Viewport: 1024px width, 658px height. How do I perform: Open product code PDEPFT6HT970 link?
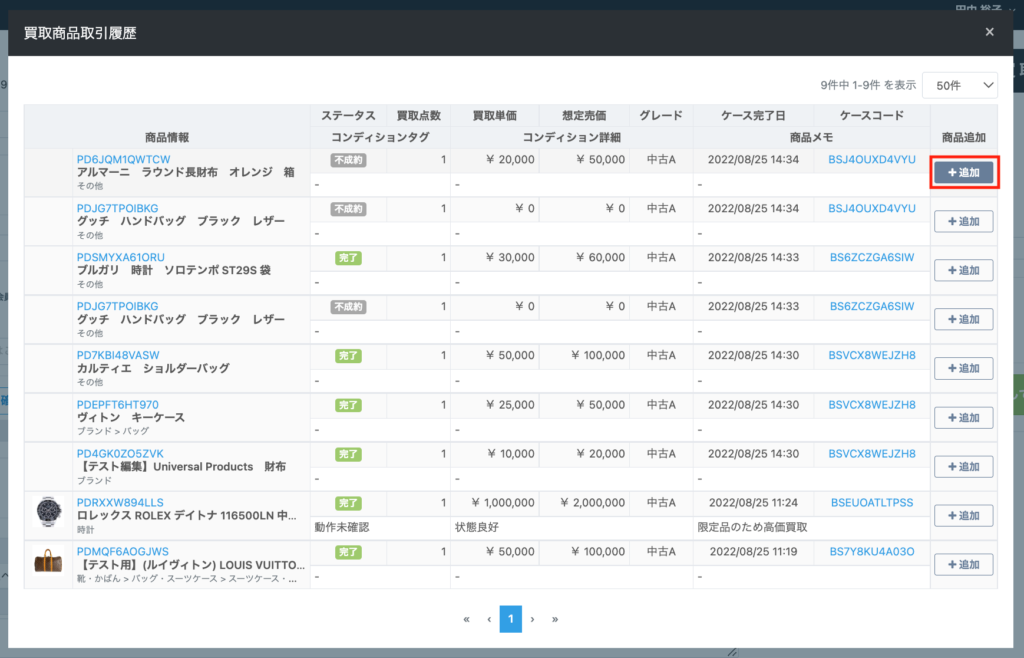[118, 405]
